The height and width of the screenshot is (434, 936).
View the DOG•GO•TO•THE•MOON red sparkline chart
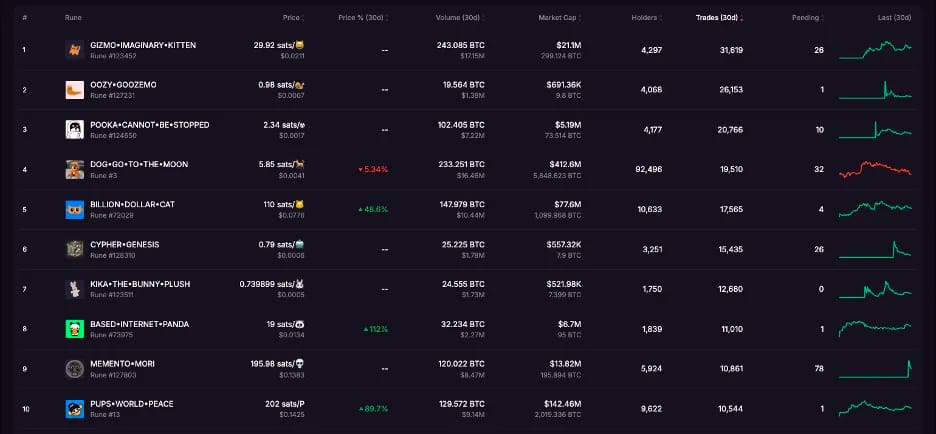click(875, 169)
